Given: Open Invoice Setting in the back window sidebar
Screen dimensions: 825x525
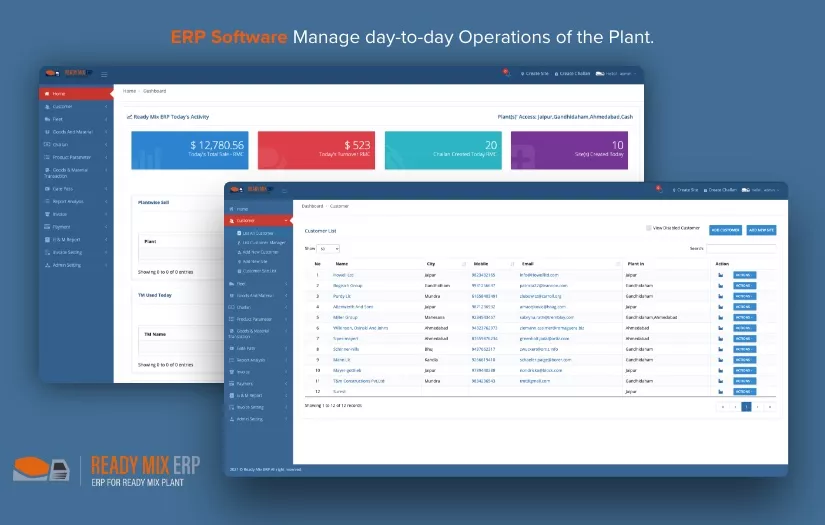Looking at the screenshot, I should [76, 253].
